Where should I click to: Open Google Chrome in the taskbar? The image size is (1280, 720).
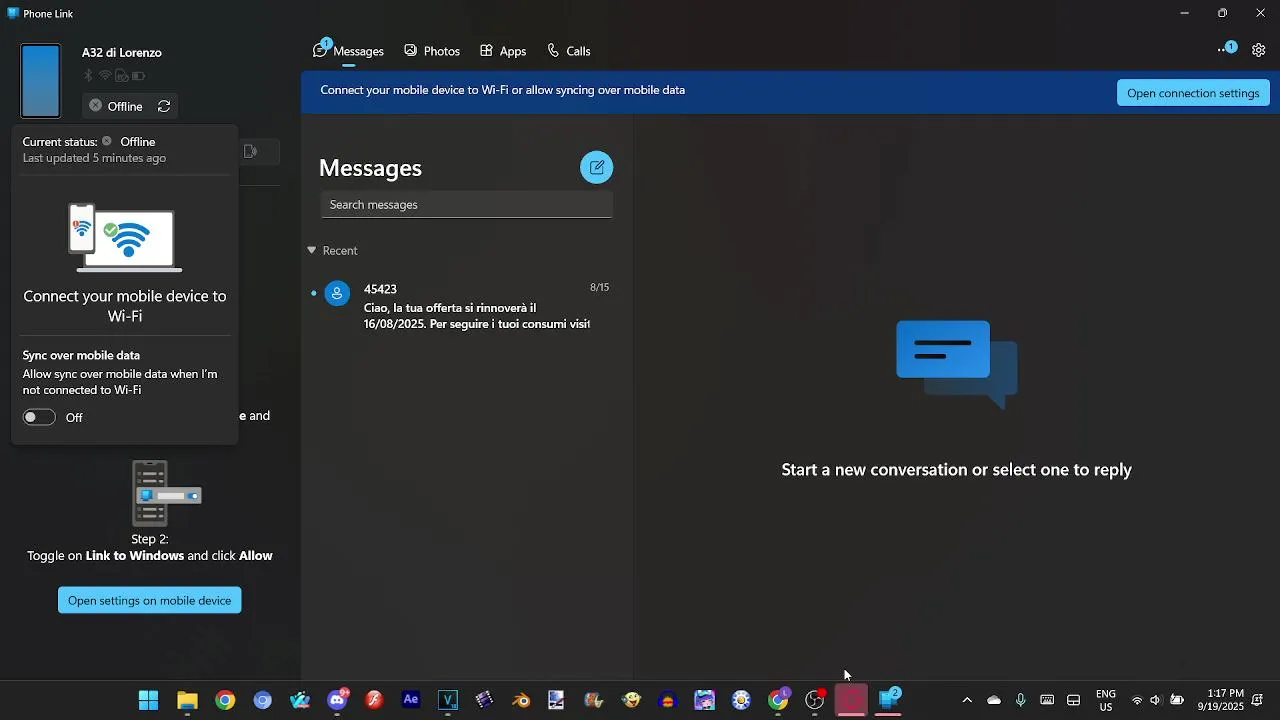225,700
